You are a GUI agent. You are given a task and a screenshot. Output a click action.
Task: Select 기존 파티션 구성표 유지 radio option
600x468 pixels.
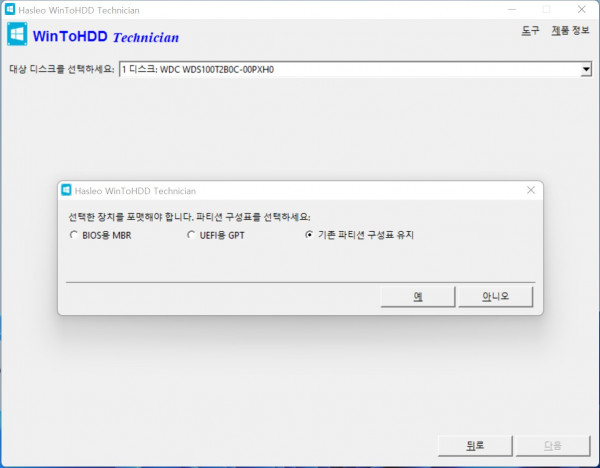tap(359, 235)
